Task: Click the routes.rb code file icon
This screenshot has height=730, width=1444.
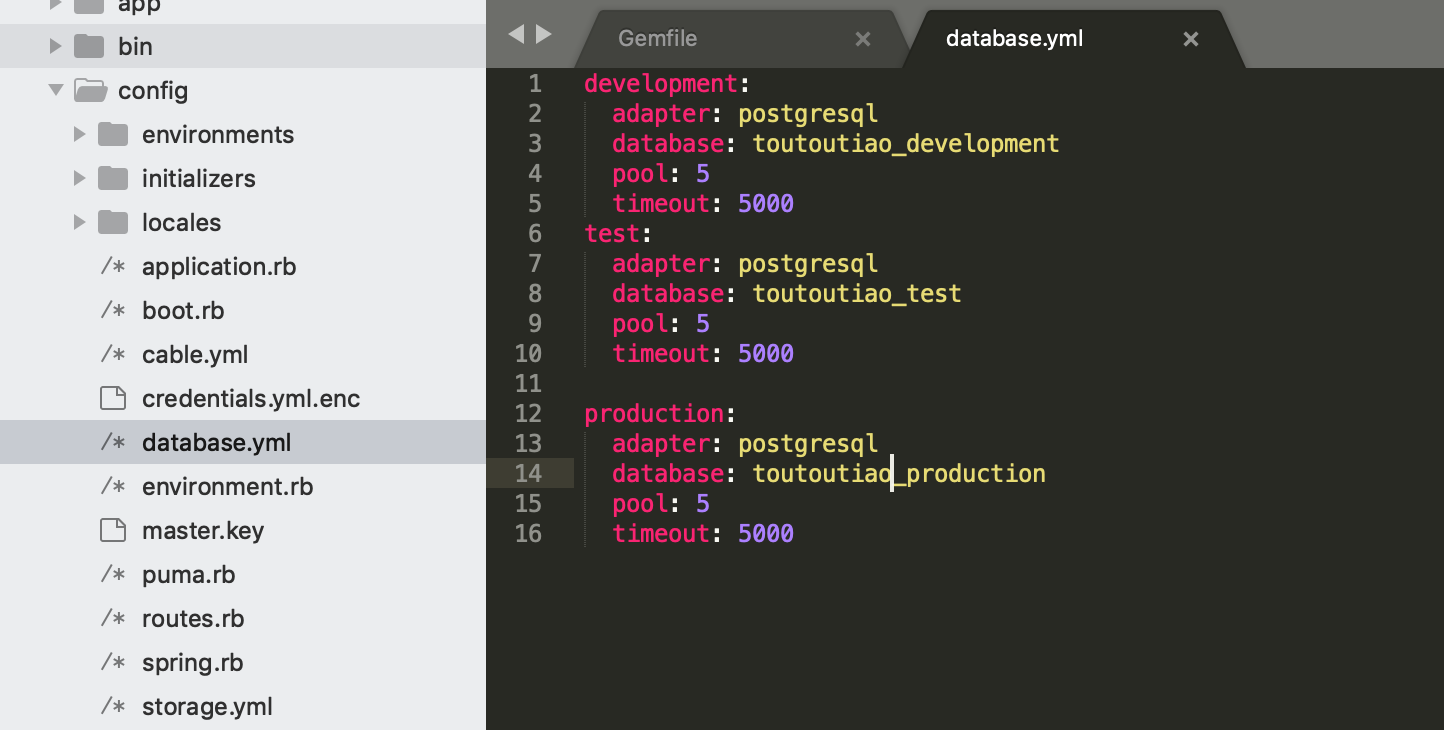Action: pos(113,619)
